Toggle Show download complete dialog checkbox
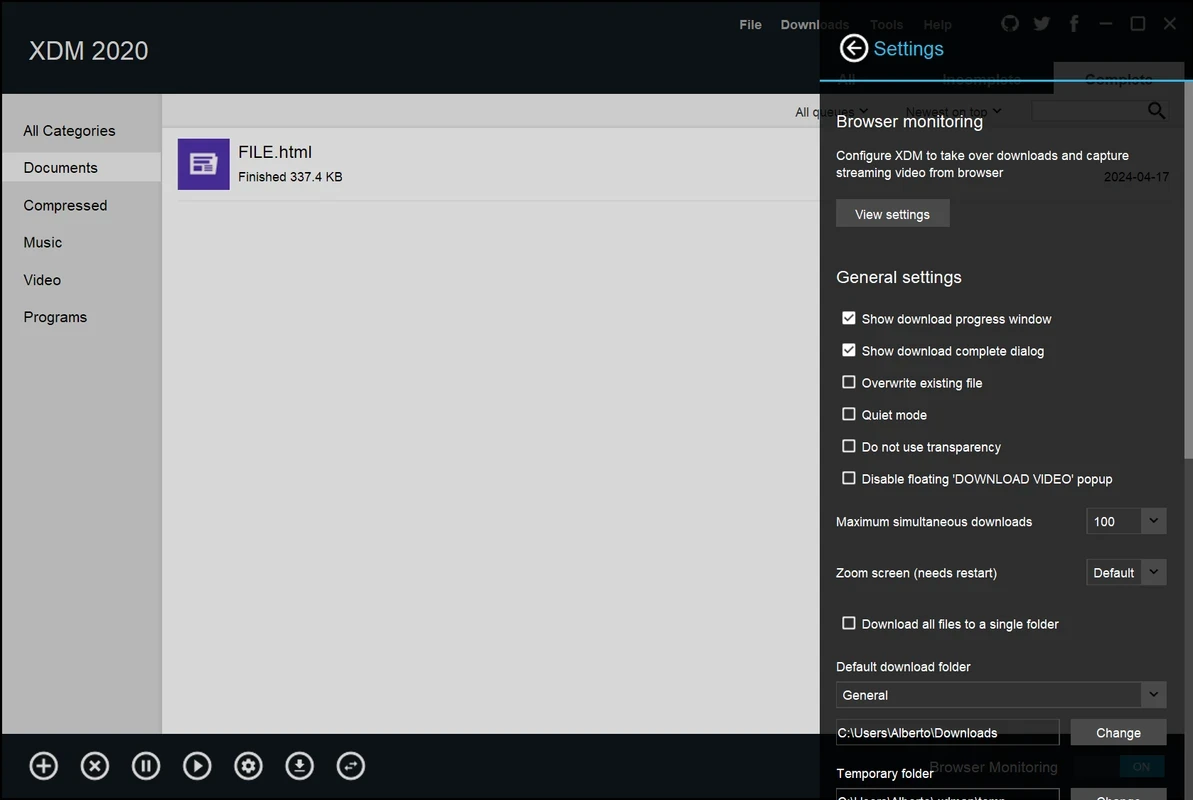Image resolution: width=1193 pixels, height=800 pixels. [x=848, y=350]
